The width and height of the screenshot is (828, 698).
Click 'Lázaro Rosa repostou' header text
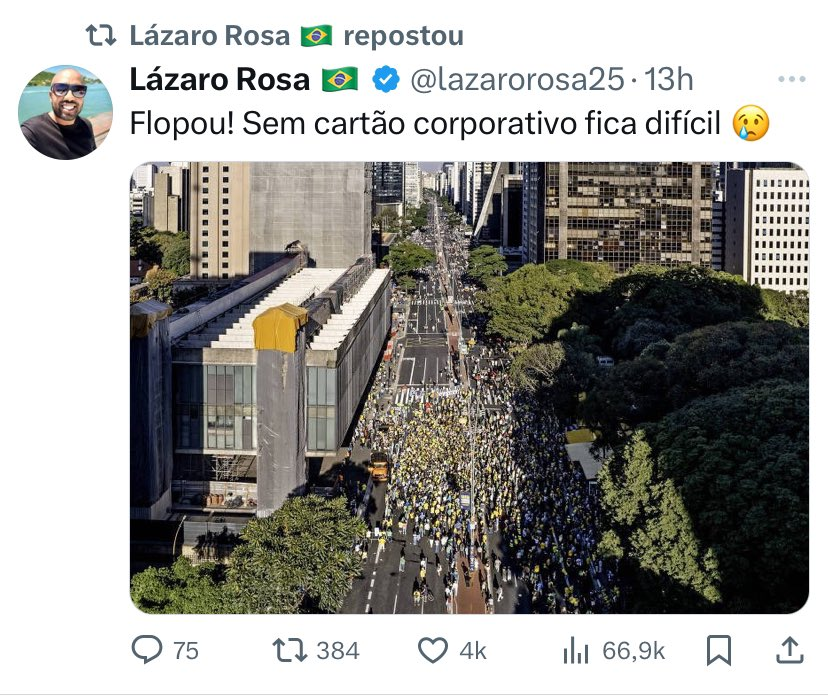pos(296,36)
